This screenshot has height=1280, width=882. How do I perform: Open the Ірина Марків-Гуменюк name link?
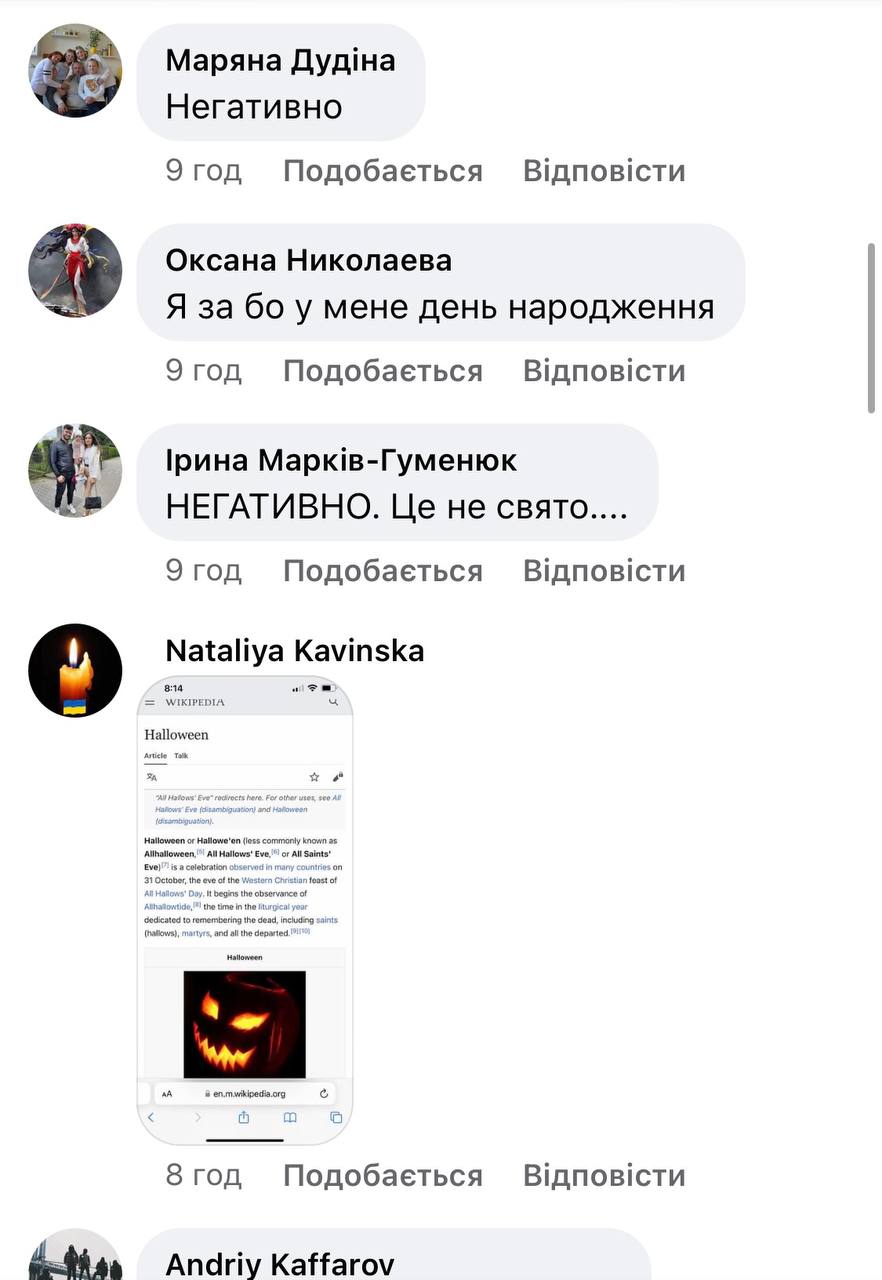(341, 460)
